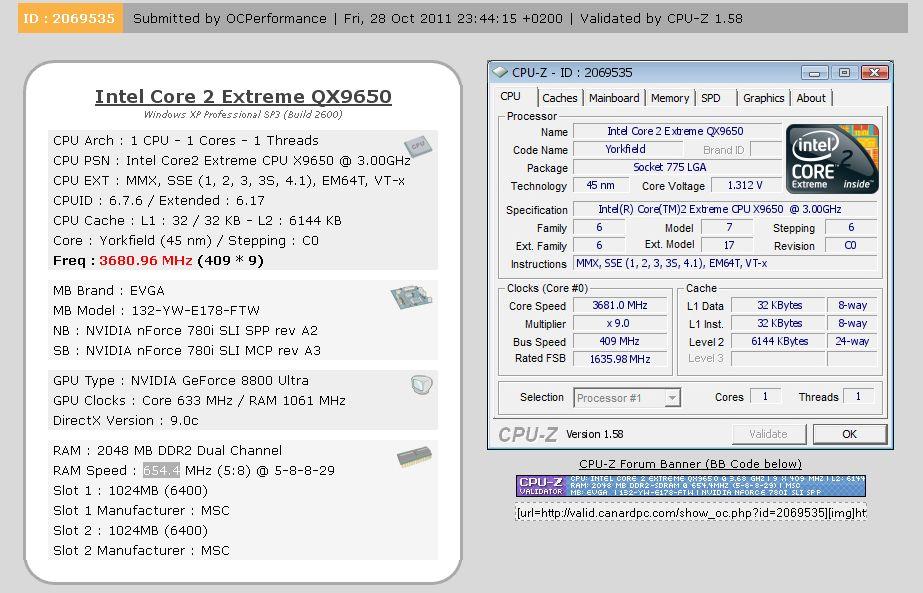
Task: Click the motherboard icon beside MB Brand
Action: tap(411, 296)
